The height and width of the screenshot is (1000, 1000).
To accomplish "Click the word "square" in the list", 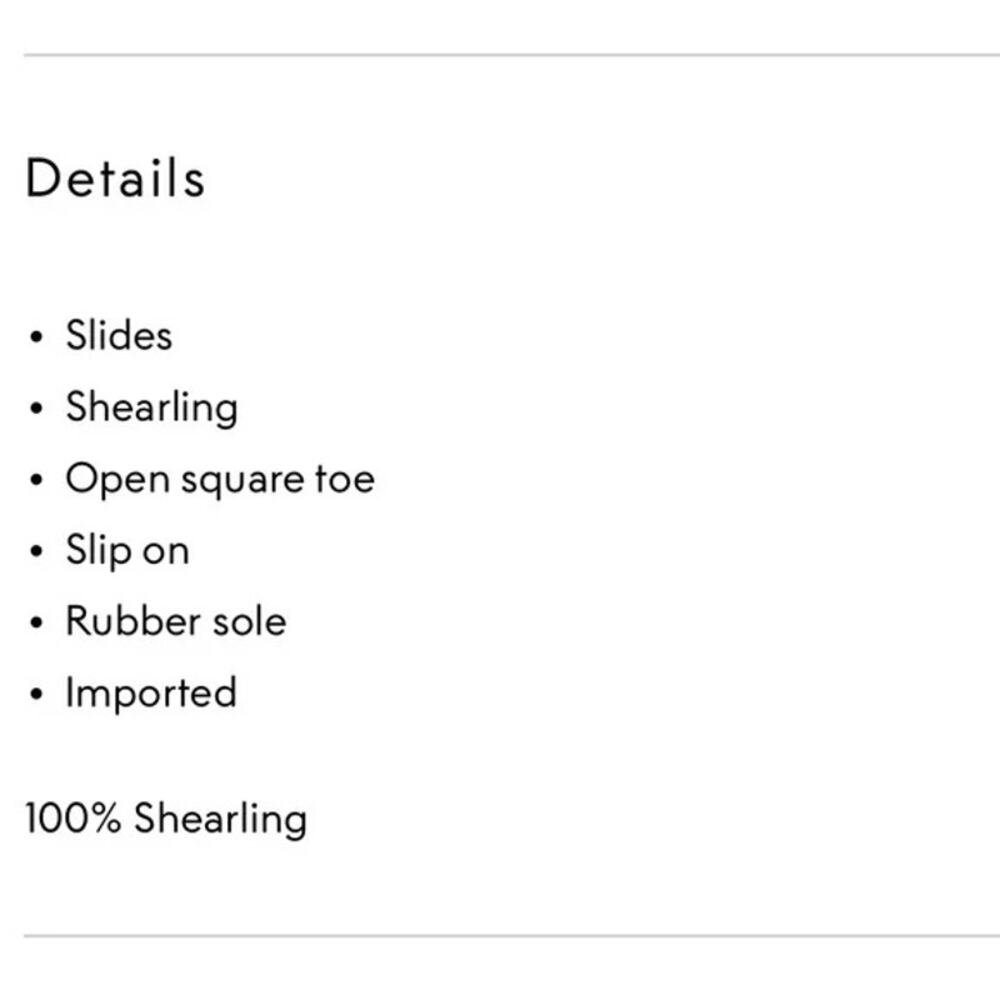I will [x=243, y=481].
